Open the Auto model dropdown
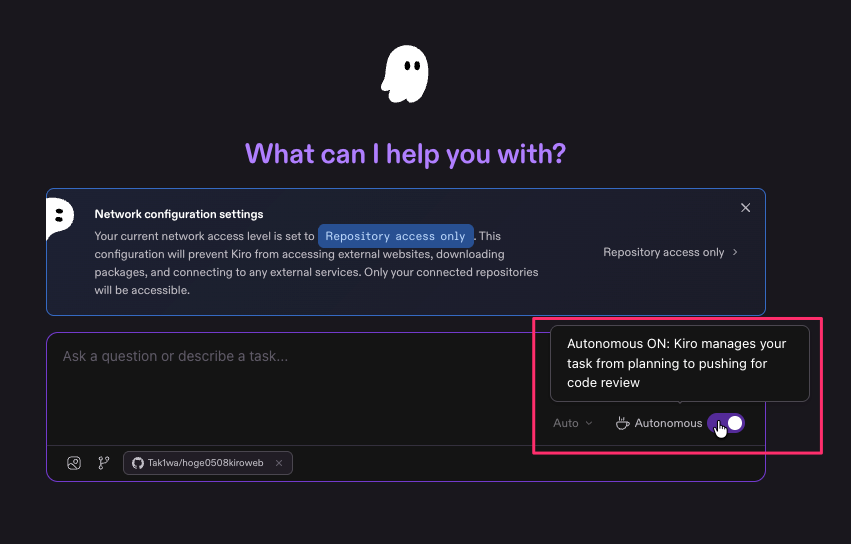Image resolution: width=851 pixels, height=544 pixels. (573, 423)
